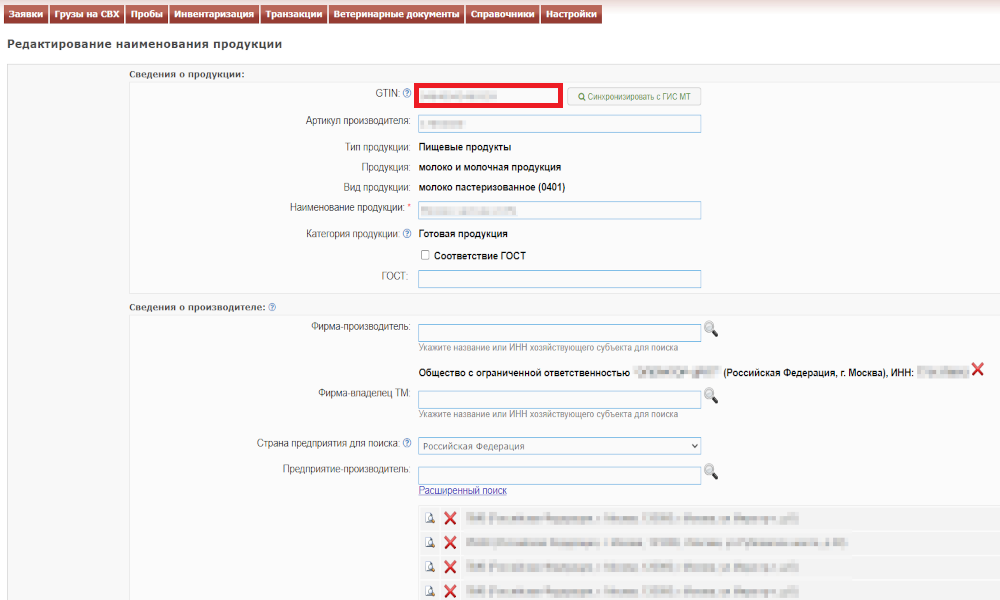Viewport: 1000px width, 600px height.
Task: Open the Настройки tab
Action: point(571,14)
